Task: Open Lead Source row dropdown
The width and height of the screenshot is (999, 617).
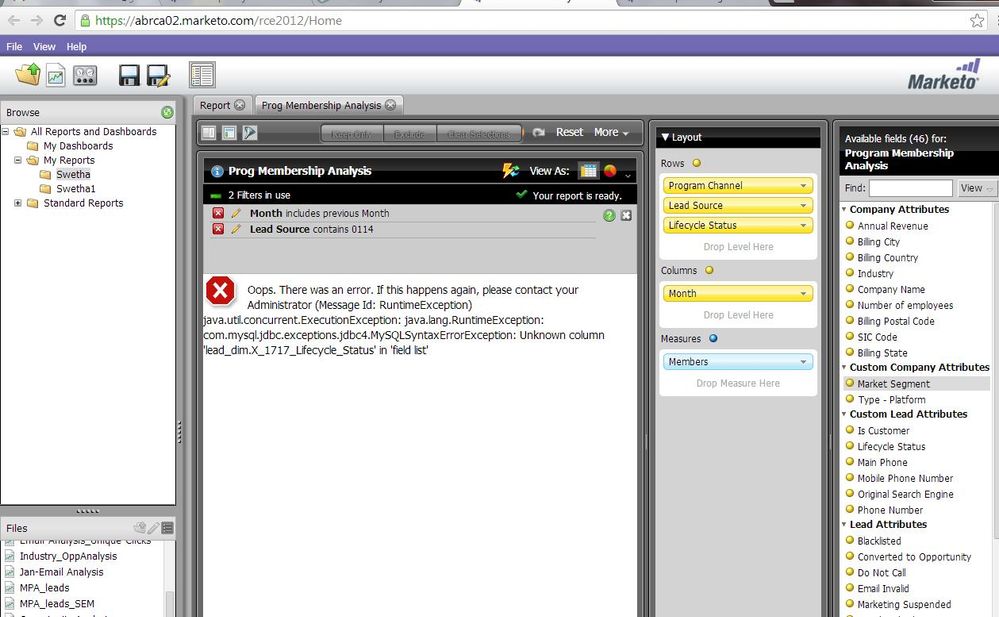Action: (803, 205)
